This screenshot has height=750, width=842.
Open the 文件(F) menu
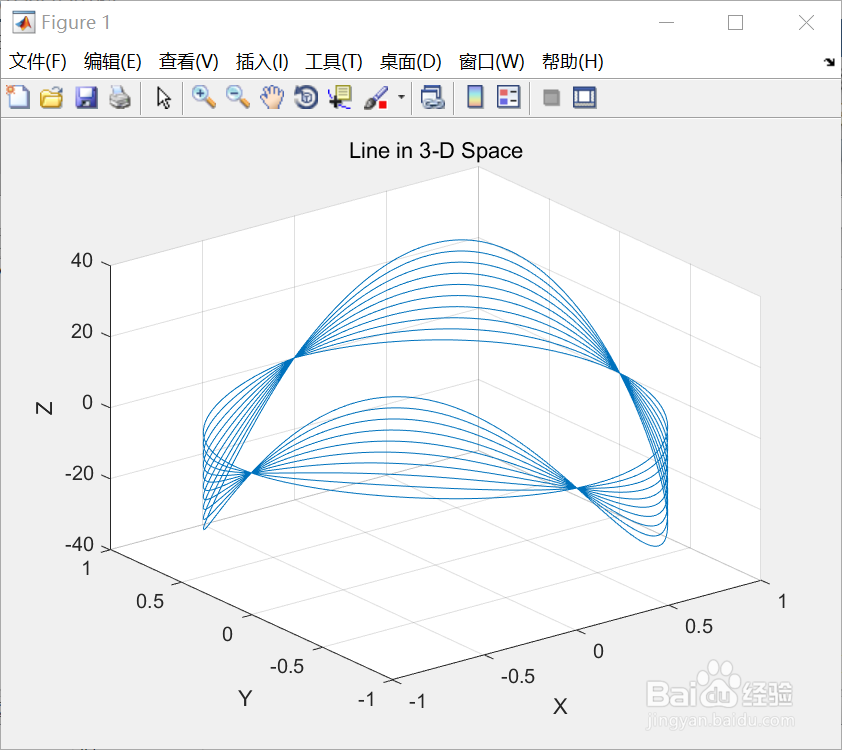pos(38,62)
